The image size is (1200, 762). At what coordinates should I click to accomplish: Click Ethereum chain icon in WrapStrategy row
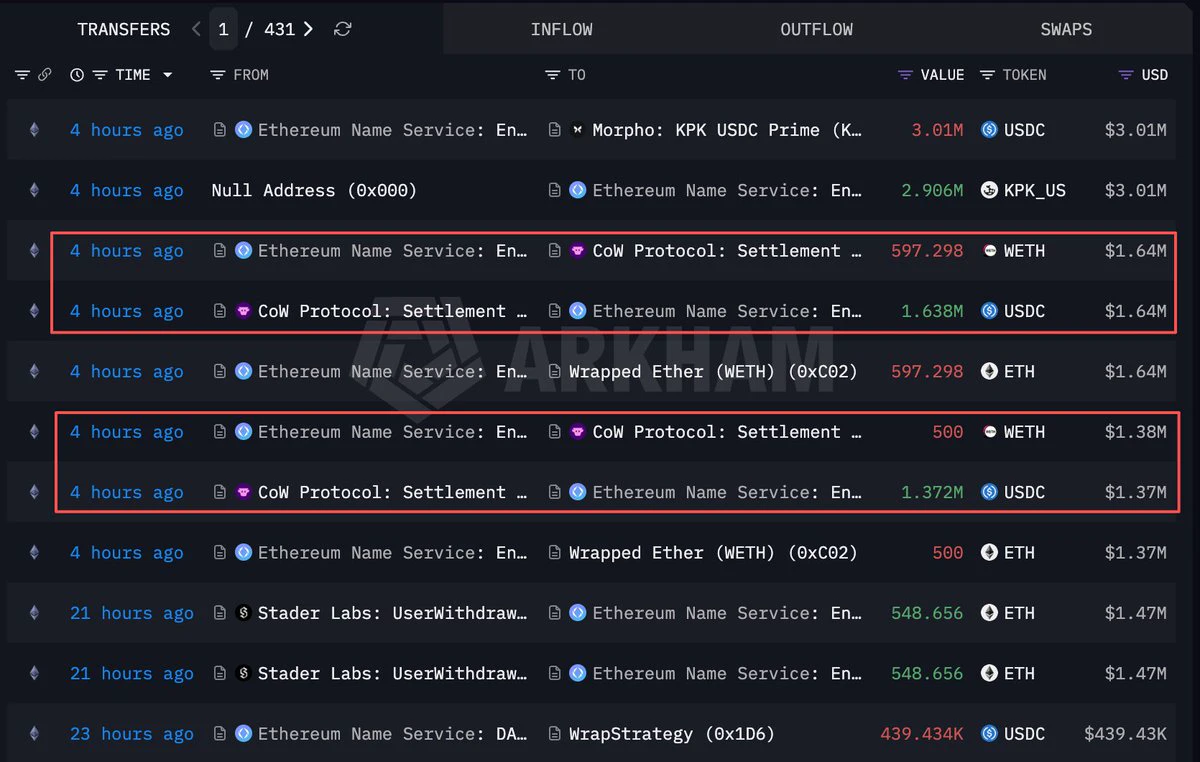tap(34, 734)
